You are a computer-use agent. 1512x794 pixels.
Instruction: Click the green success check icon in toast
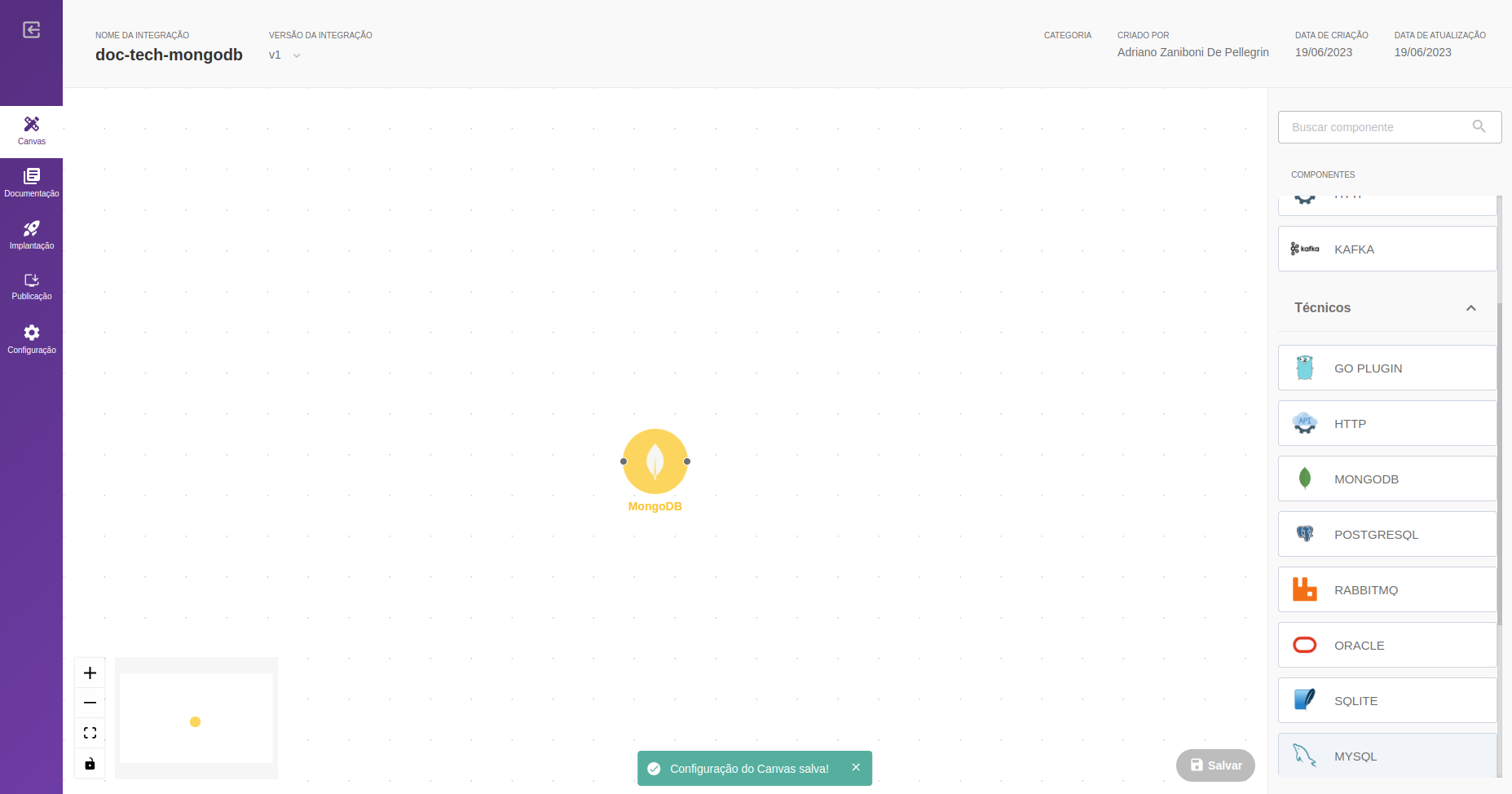(654, 769)
